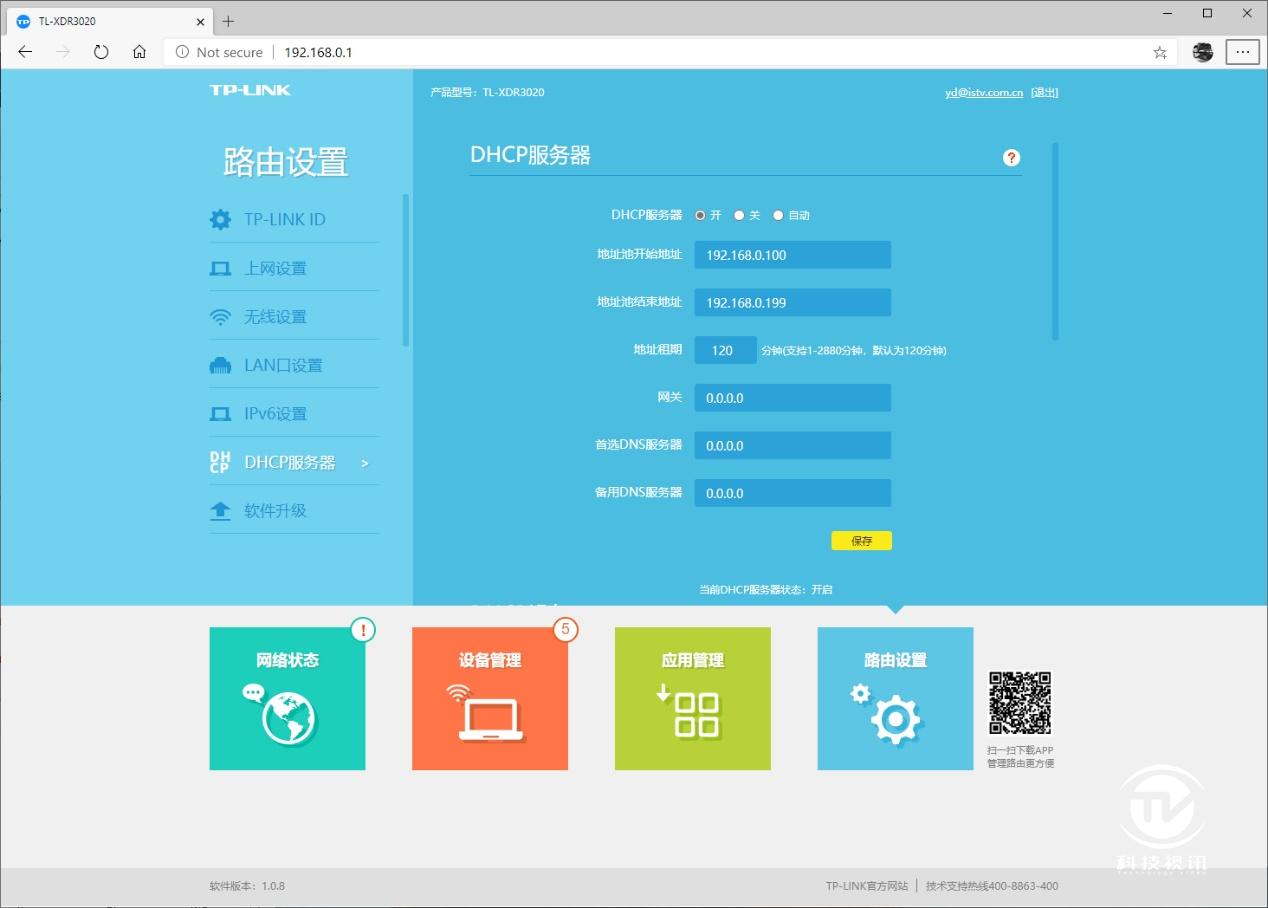Click the 地址池开始地址 input field
Screen dimensions: 1268x908
click(x=792, y=254)
